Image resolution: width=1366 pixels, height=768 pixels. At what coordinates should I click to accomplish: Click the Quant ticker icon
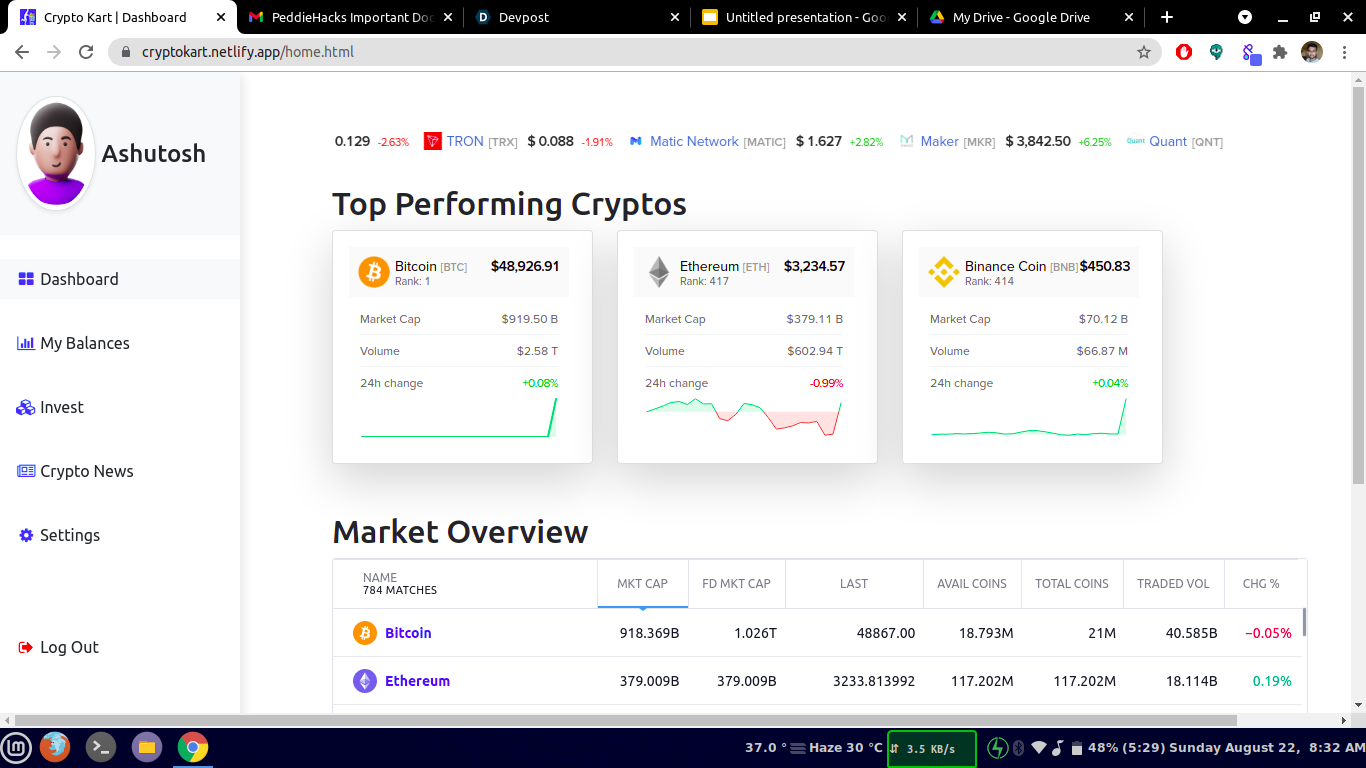point(1135,141)
